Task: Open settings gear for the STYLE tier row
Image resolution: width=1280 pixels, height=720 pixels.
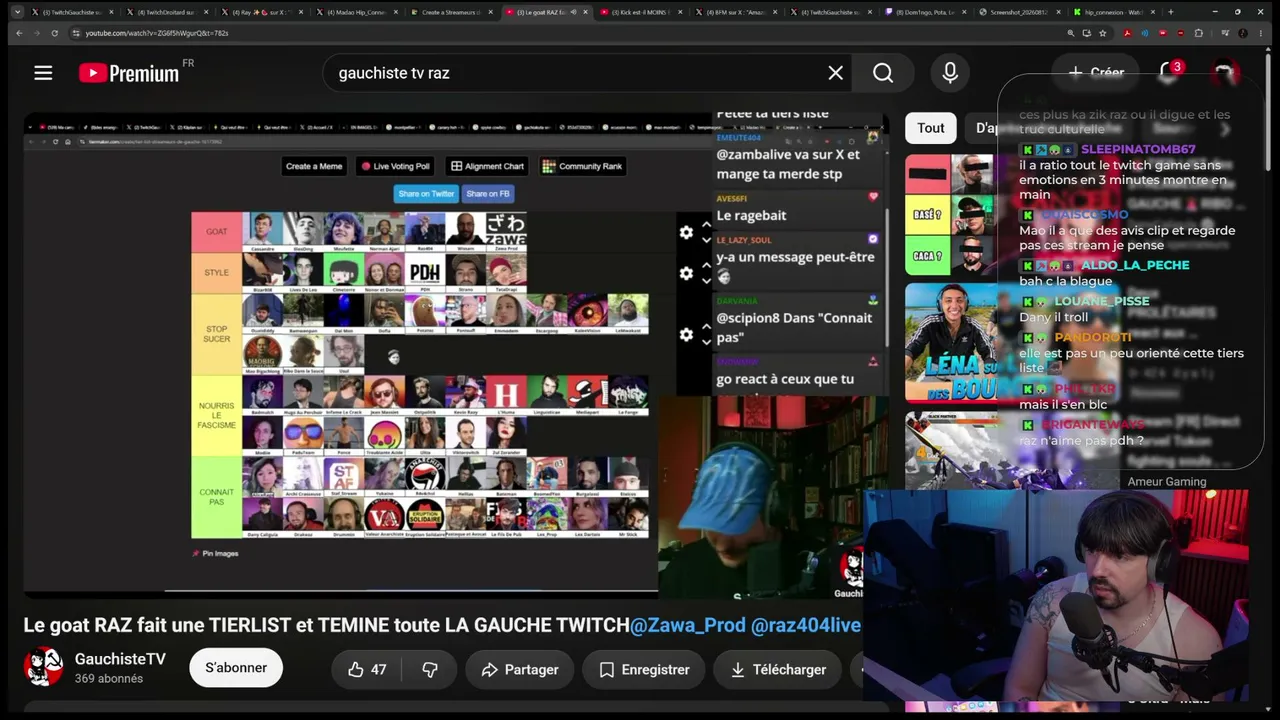Action: tap(686, 273)
